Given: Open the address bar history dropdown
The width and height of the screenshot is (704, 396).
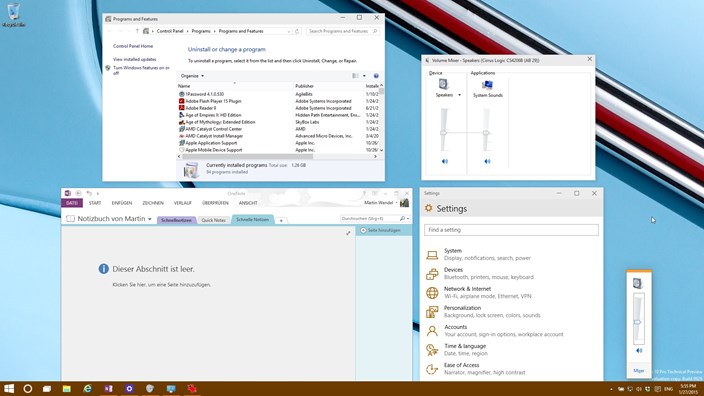Looking at the screenshot, I should click(289, 31).
